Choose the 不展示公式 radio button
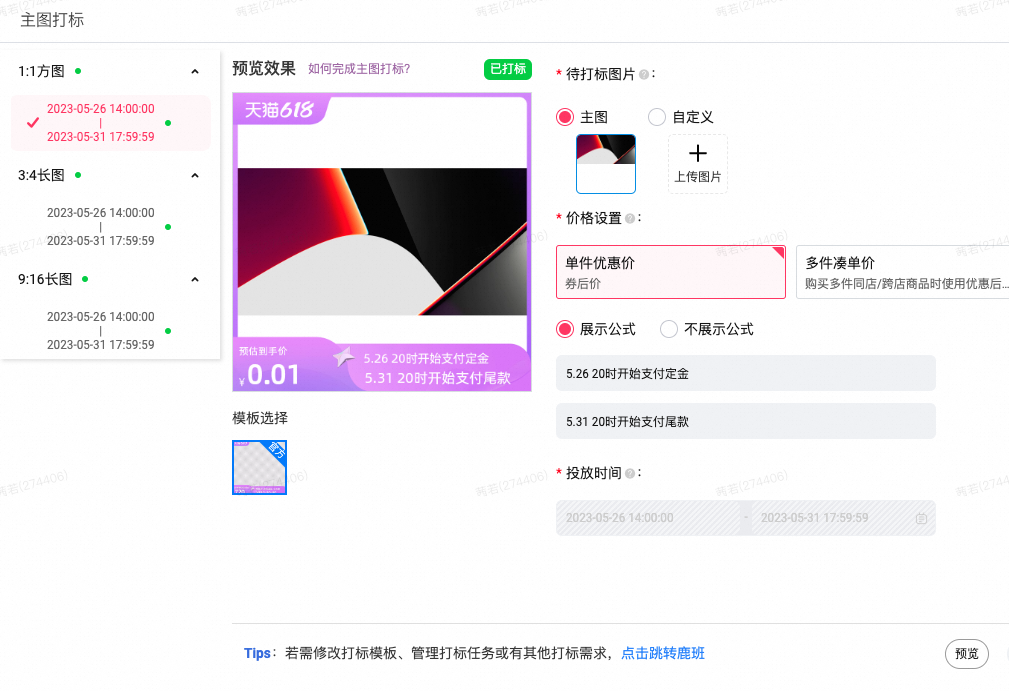This screenshot has height=691, width=1009. coord(669,329)
